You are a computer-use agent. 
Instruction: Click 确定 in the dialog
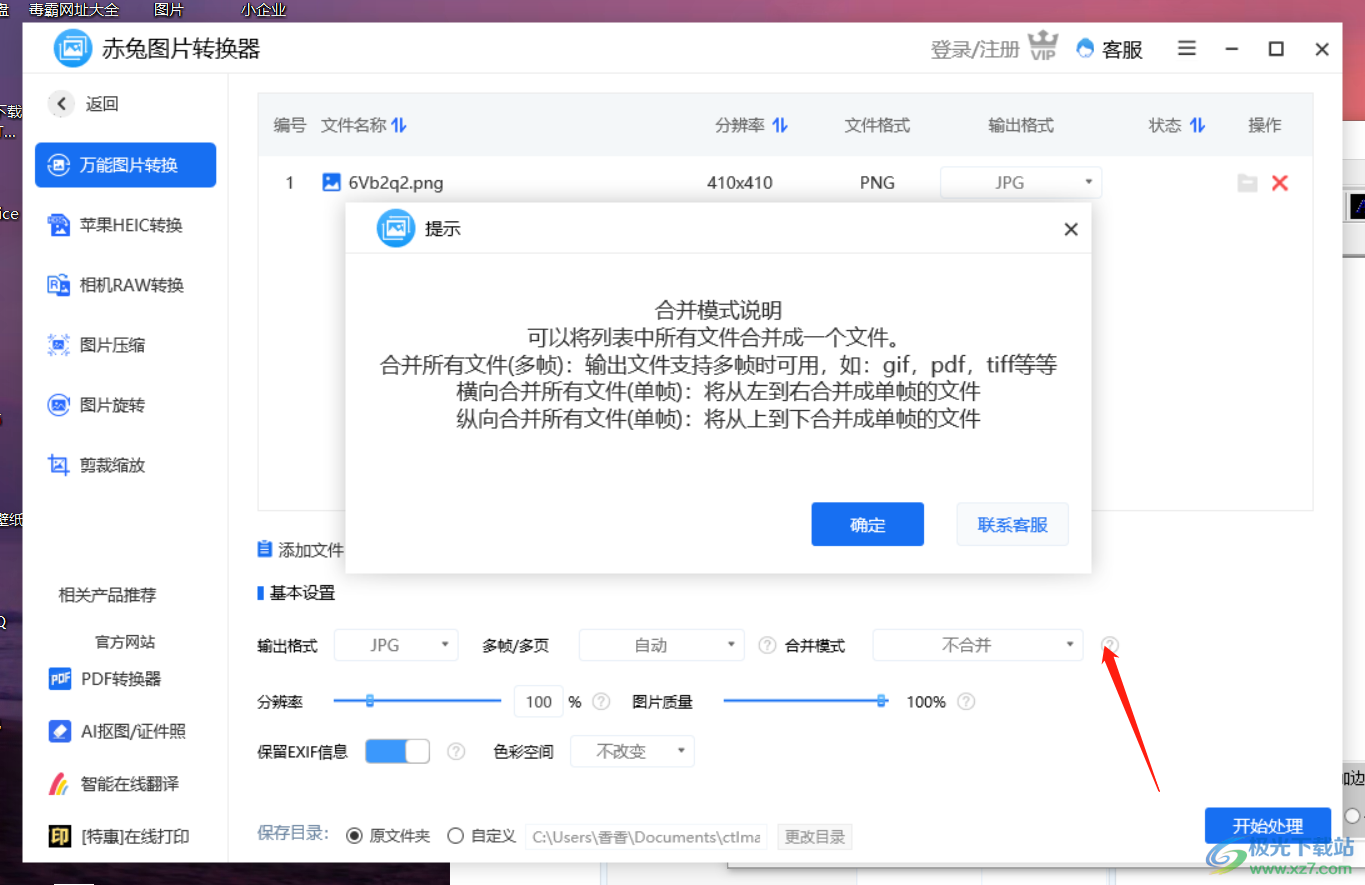pyautogui.click(x=867, y=525)
